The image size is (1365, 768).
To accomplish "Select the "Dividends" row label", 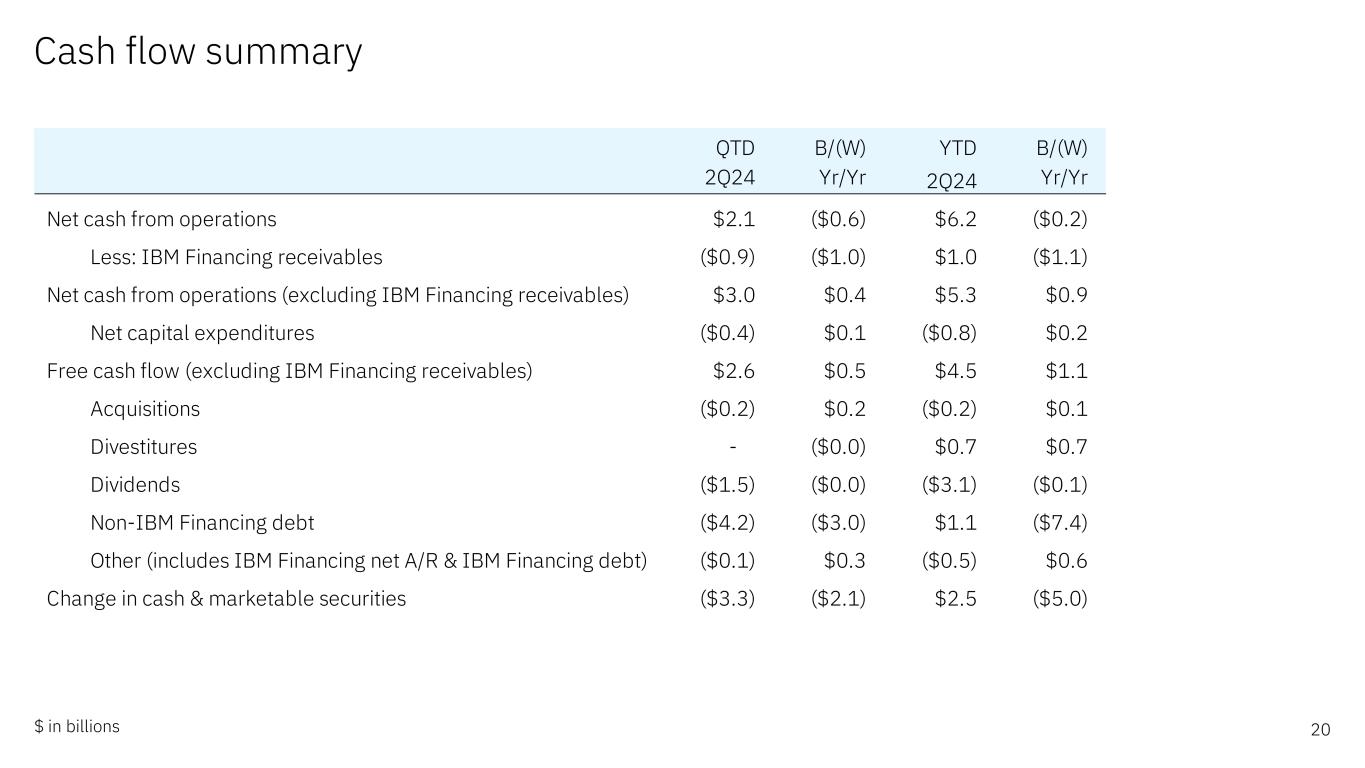I will (135, 485).
